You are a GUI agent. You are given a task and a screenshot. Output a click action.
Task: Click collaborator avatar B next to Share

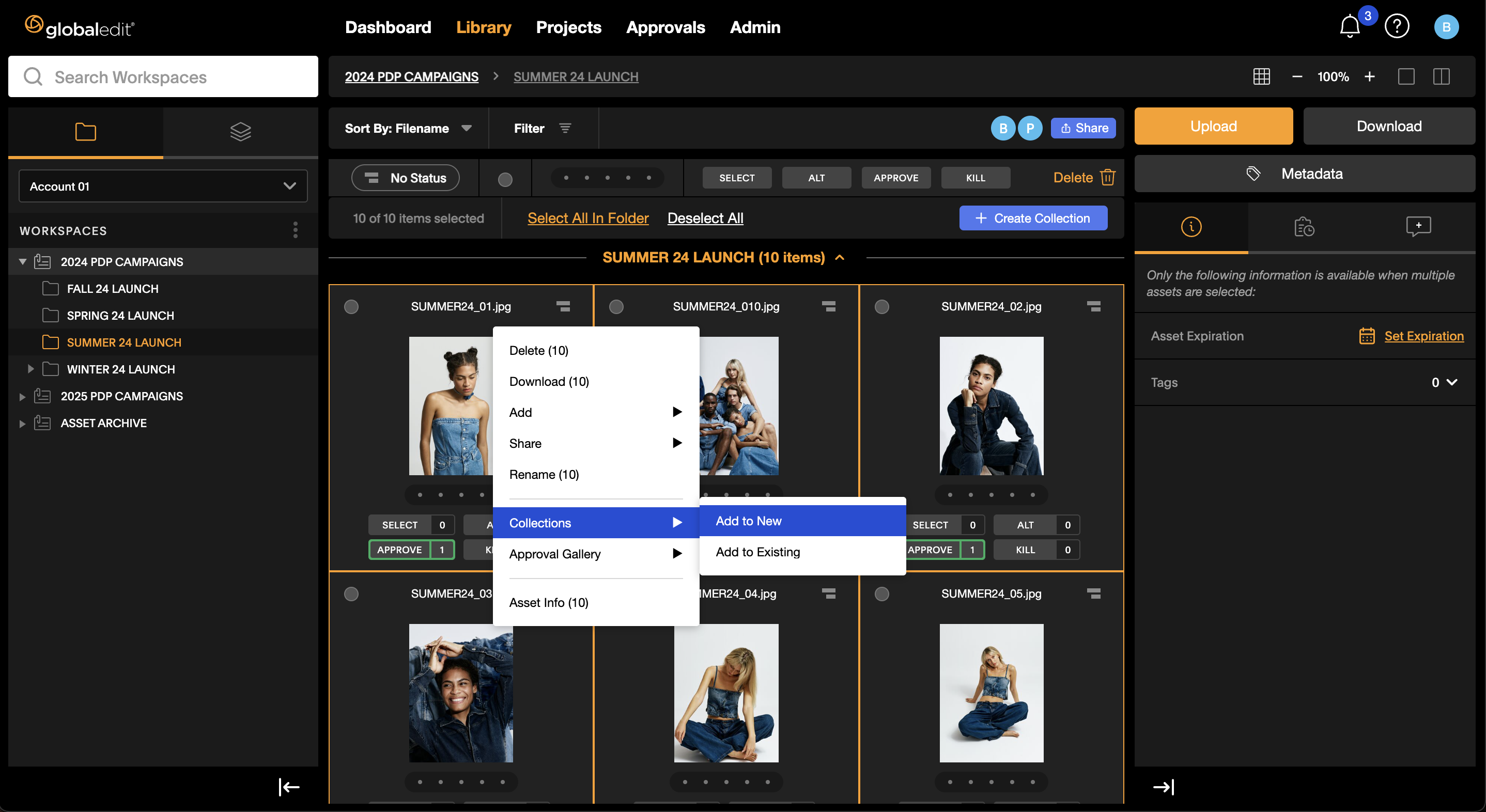1003,128
